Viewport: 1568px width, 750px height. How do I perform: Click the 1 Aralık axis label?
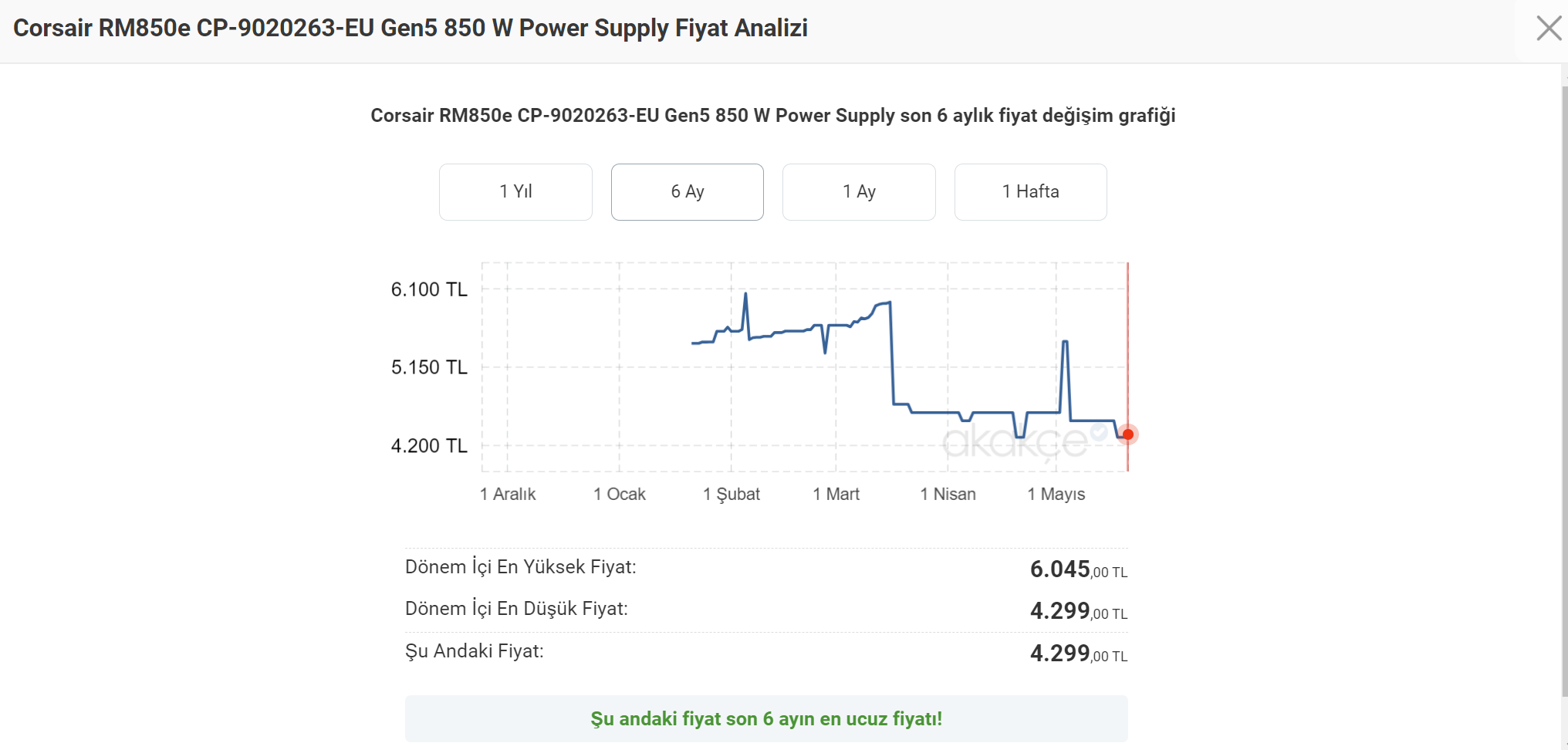[x=507, y=494]
